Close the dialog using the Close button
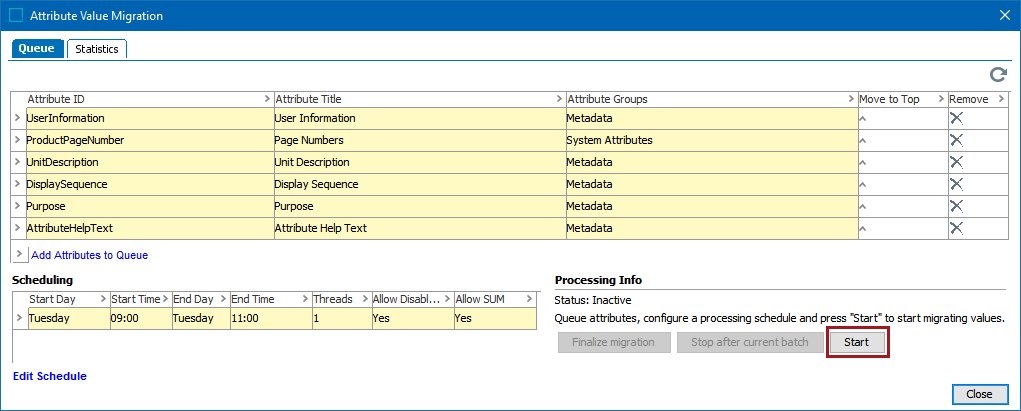The width and height of the screenshot is (1021, 411). tap(979, 394)
